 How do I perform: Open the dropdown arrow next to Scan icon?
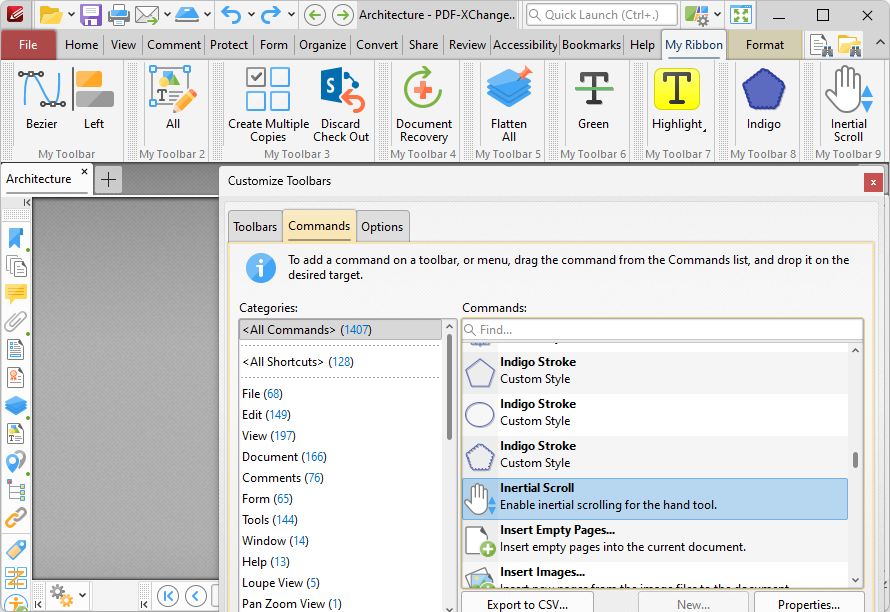click(x=207, y=14)
